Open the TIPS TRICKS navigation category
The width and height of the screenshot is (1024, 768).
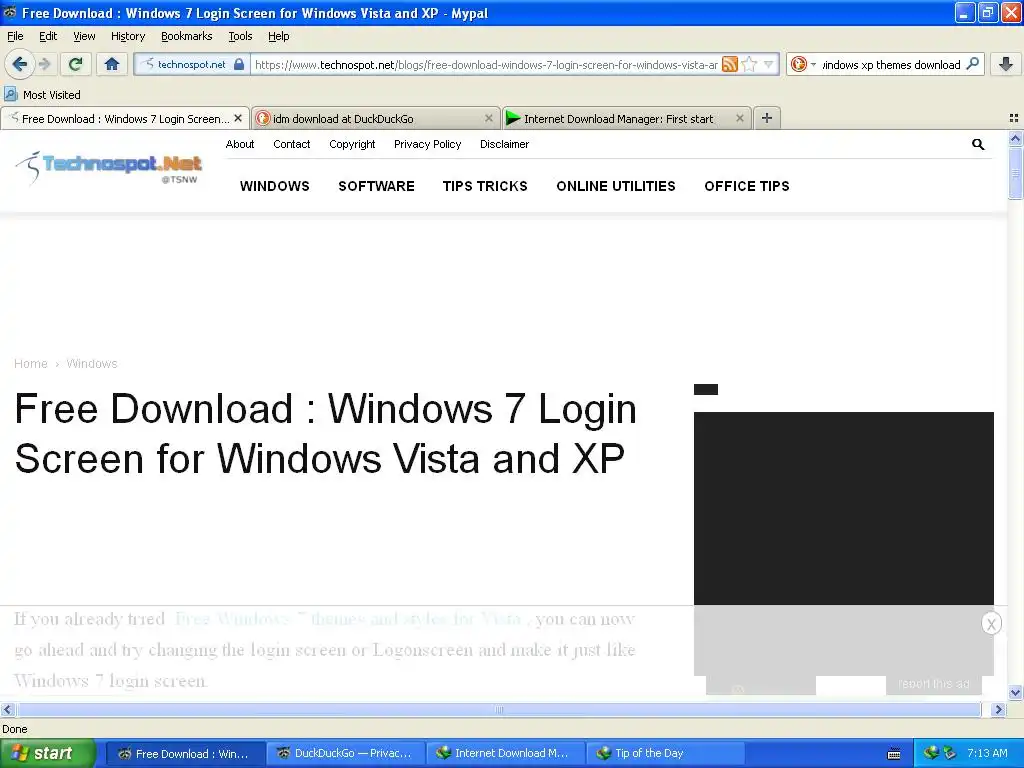click(485, 186)
